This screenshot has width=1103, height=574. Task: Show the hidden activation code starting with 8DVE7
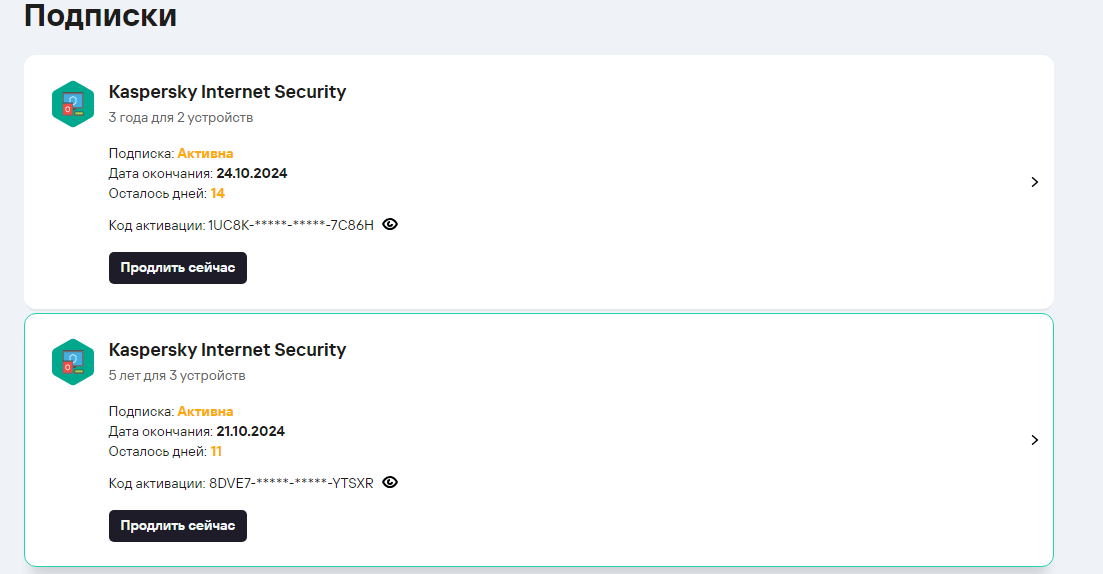click(390, 482)
